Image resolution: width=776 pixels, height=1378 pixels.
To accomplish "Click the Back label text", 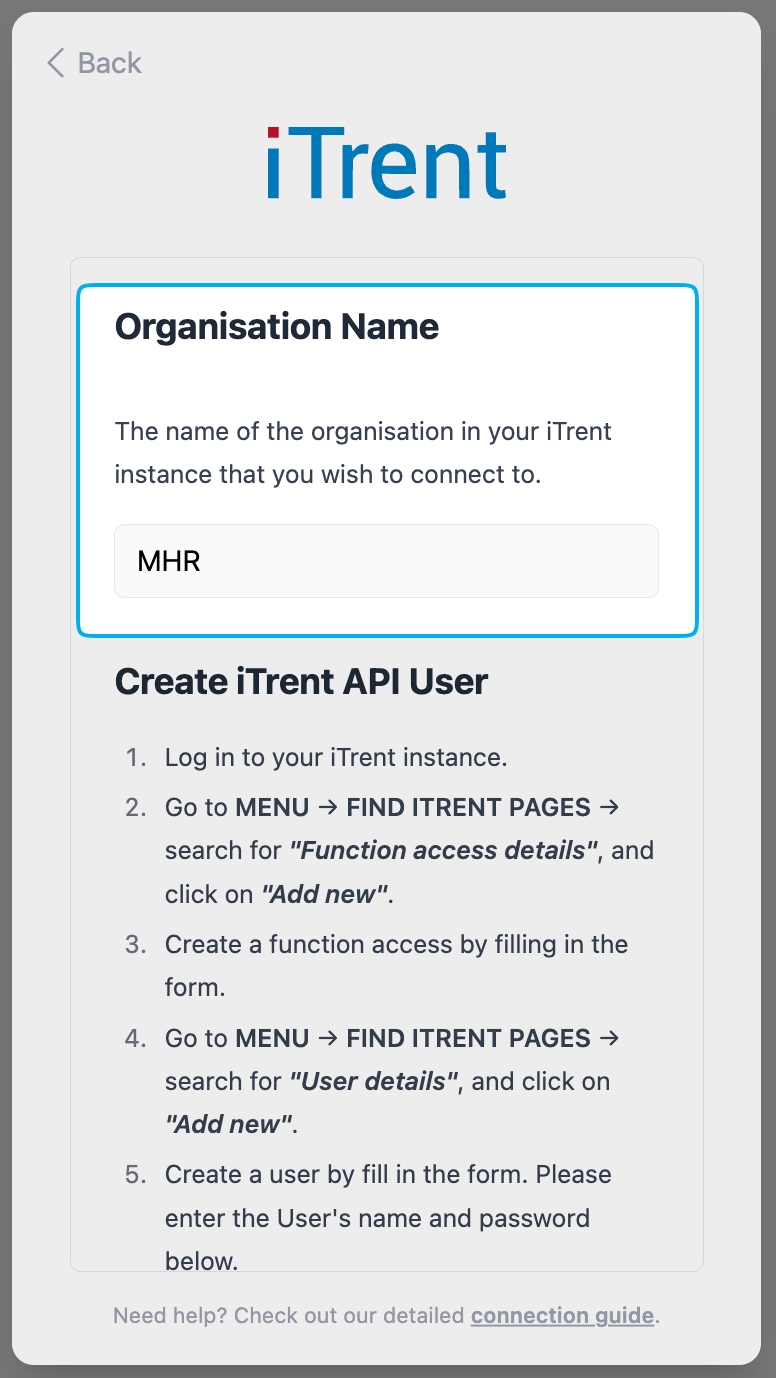I will pos(109,63).
